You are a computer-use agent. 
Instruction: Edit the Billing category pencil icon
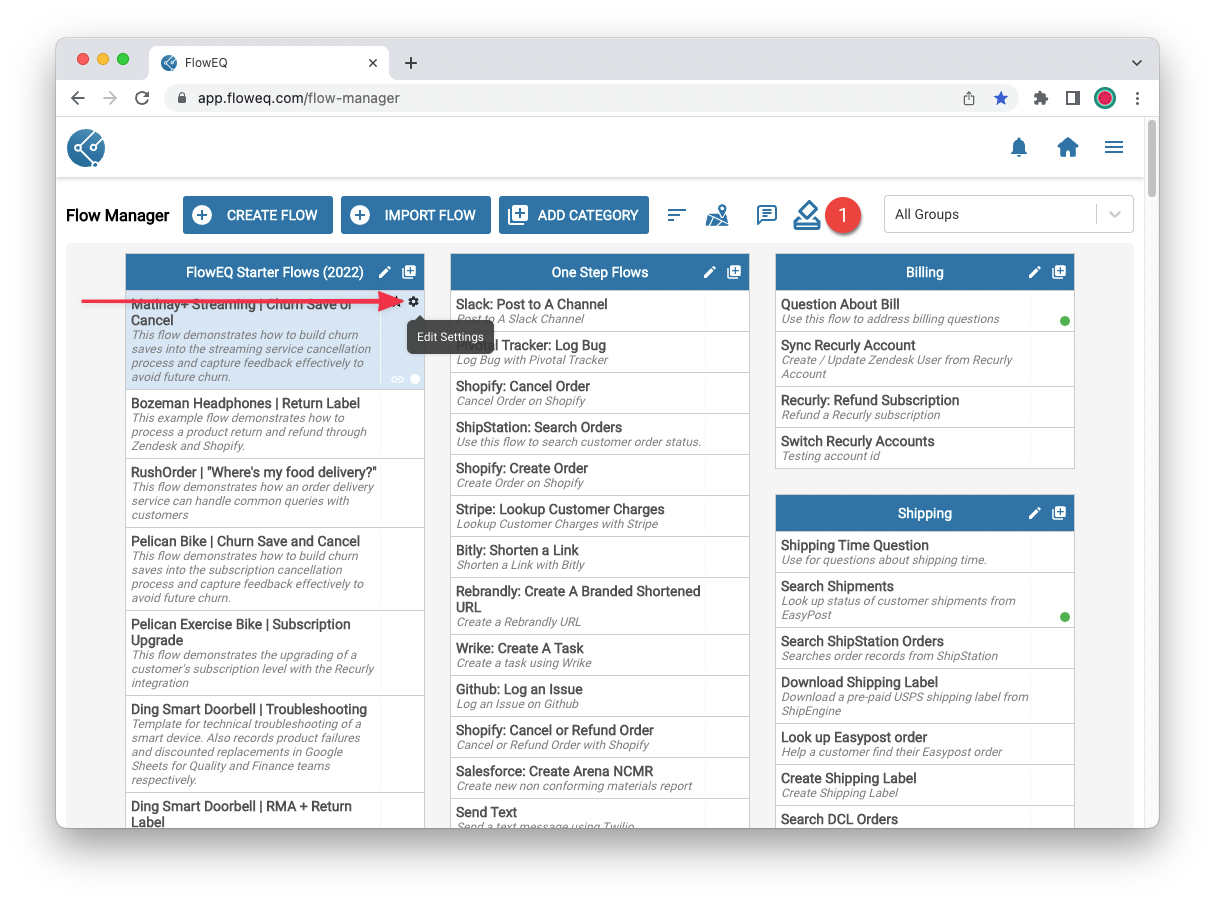pyautogui.click(x=1035, y=272)
